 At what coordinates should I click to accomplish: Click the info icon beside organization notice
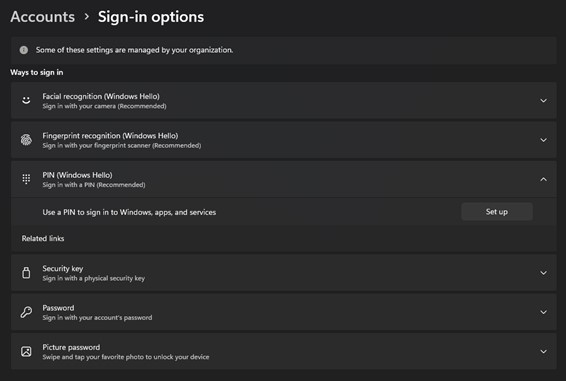click(x=24, y=50)
